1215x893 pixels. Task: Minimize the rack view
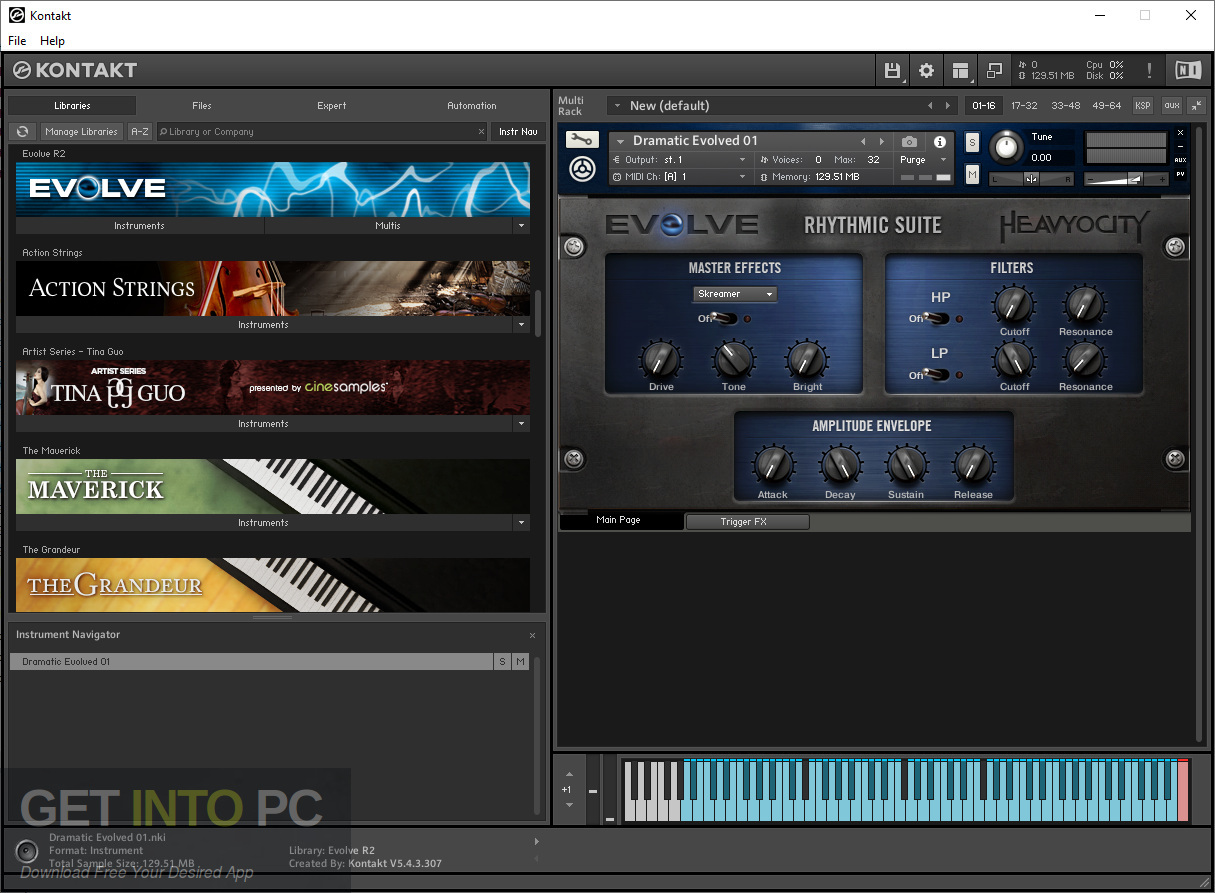(x=1196, y=105)
